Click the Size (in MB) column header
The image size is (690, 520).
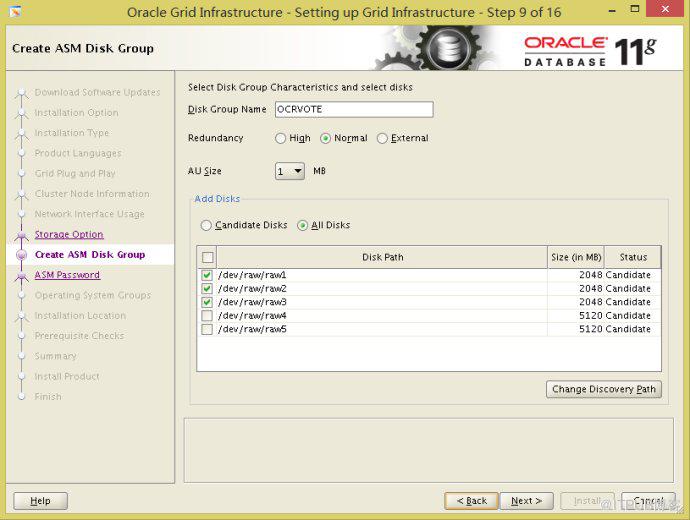coord(576,257)
